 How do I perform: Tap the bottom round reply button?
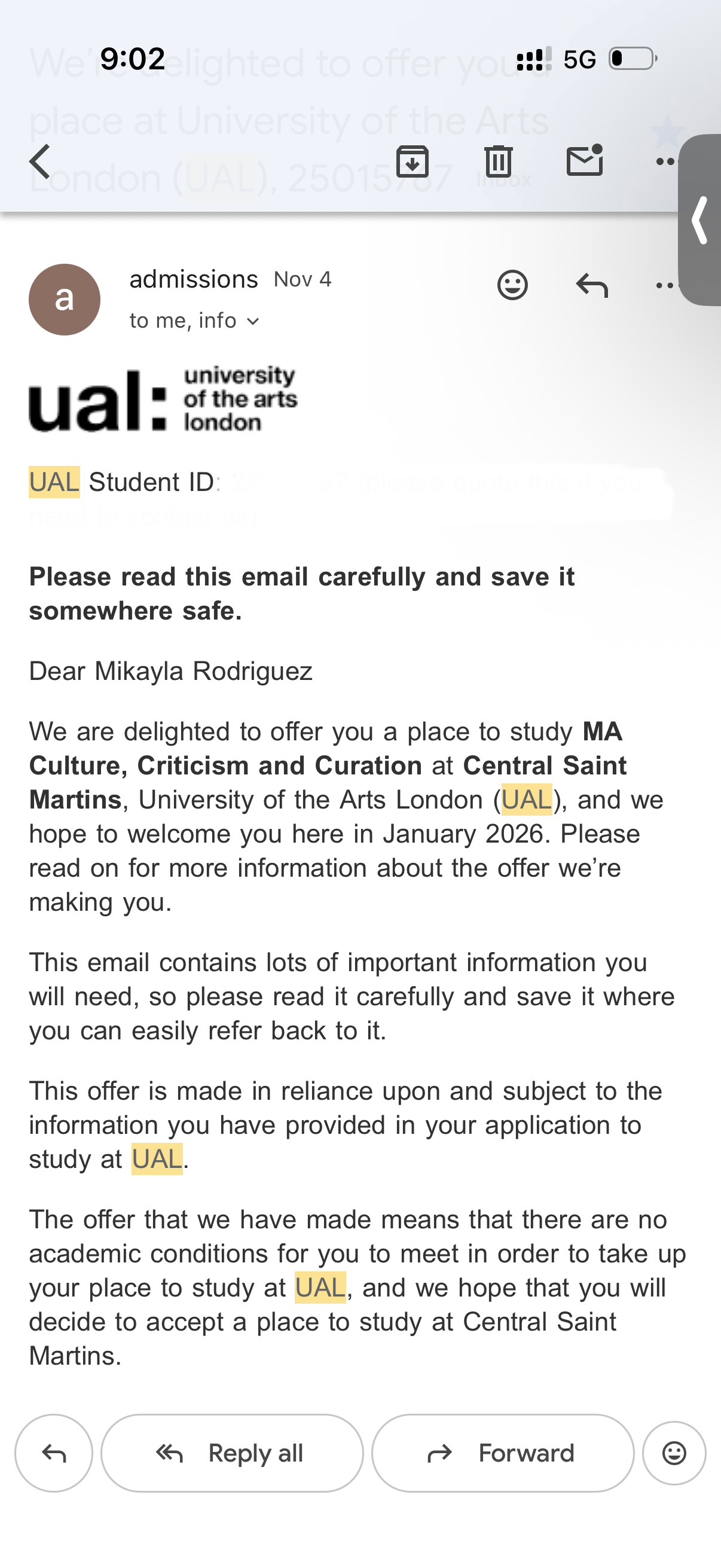pos(54,1453)
